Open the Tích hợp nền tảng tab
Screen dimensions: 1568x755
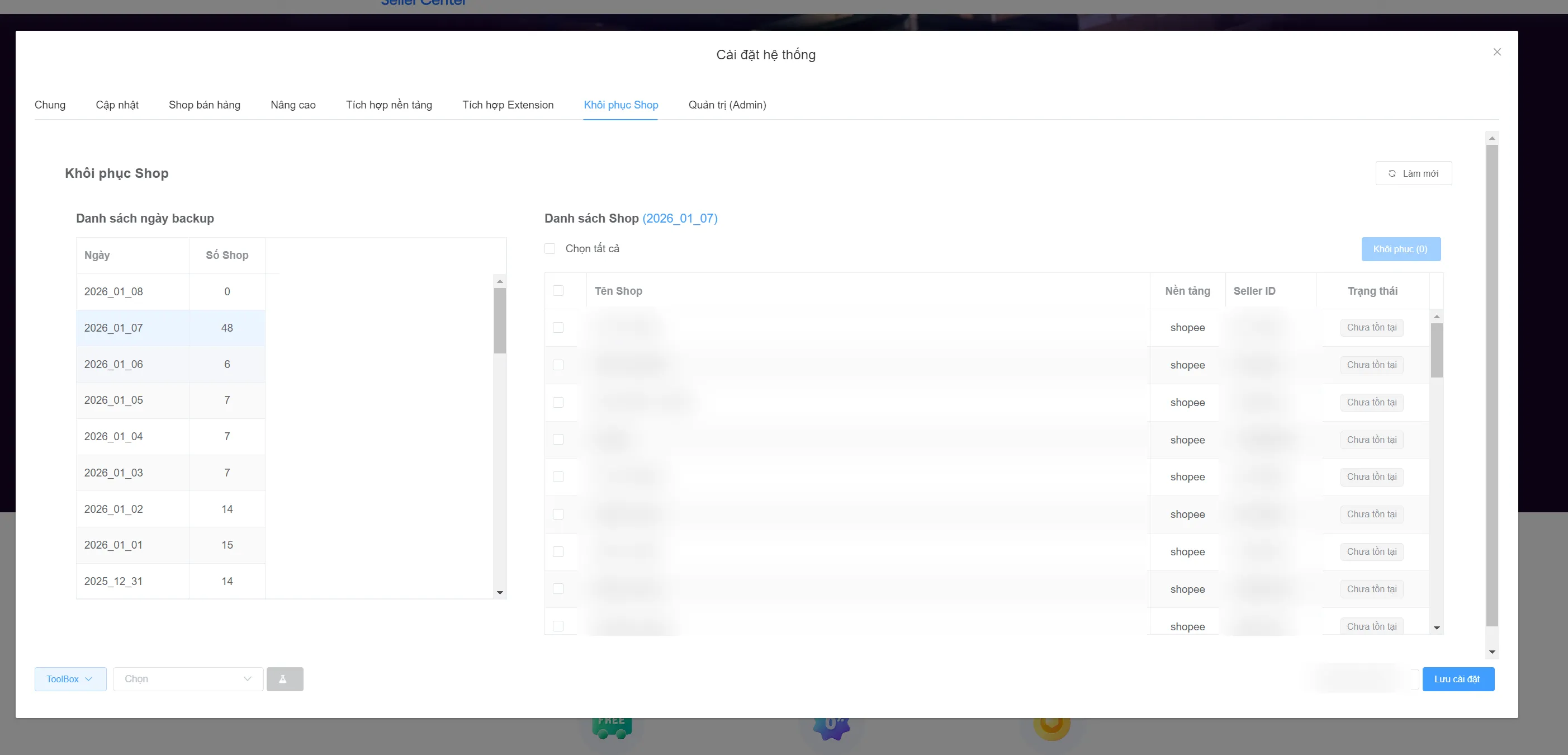(389, 105)
